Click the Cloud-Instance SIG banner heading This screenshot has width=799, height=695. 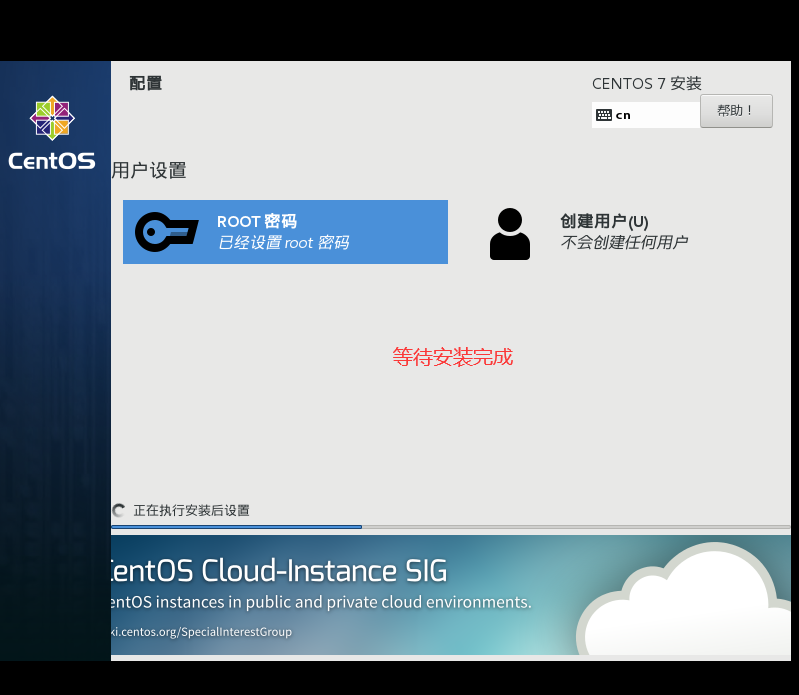(x=279, y=570)
